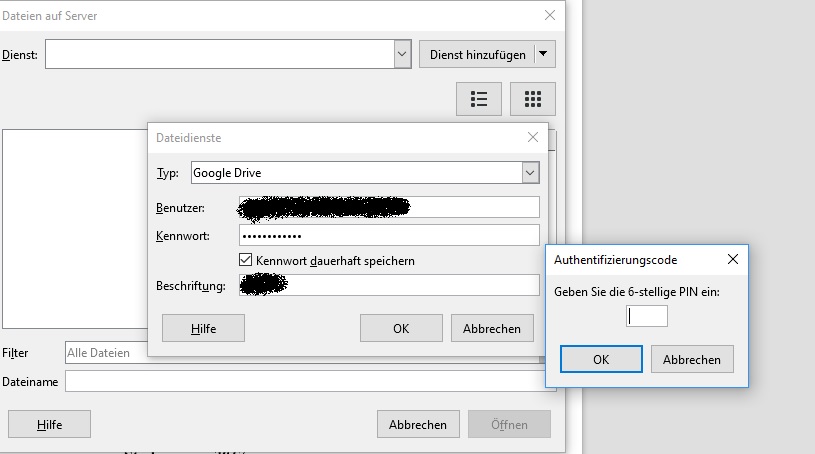
Task: Open the Dienst hinzufügen arrow menu
Action: 543,54
